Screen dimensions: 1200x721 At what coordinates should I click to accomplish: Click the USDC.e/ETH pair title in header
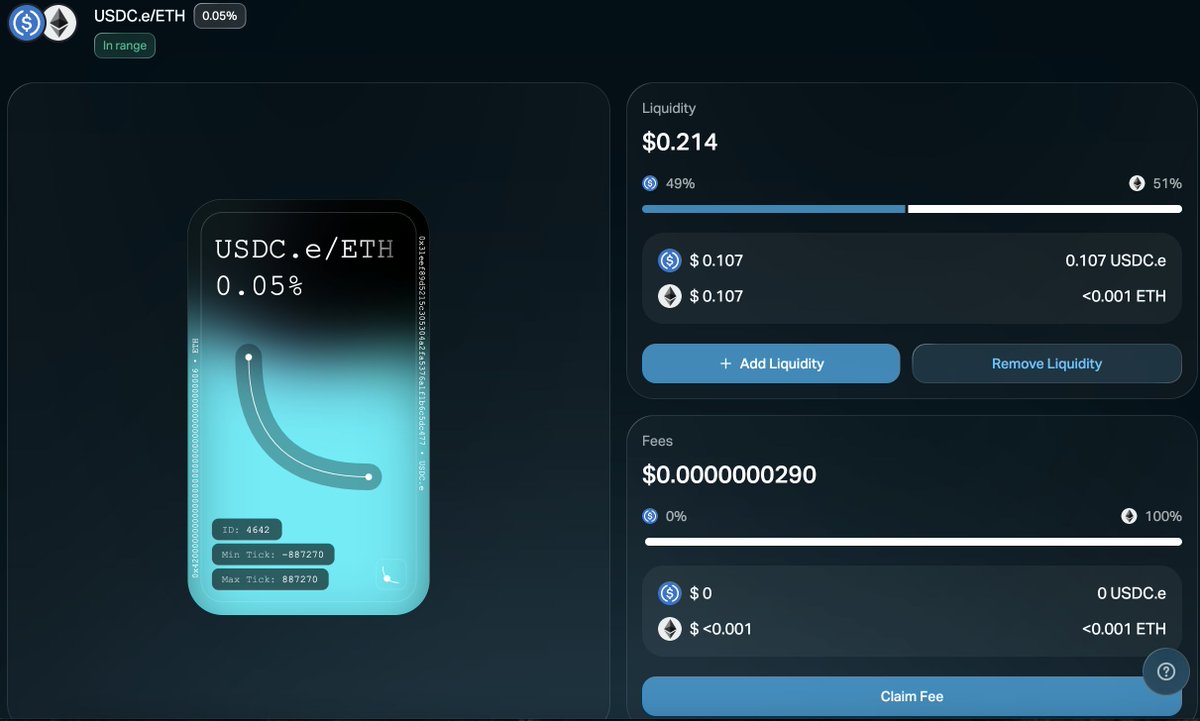click(138, 15)
